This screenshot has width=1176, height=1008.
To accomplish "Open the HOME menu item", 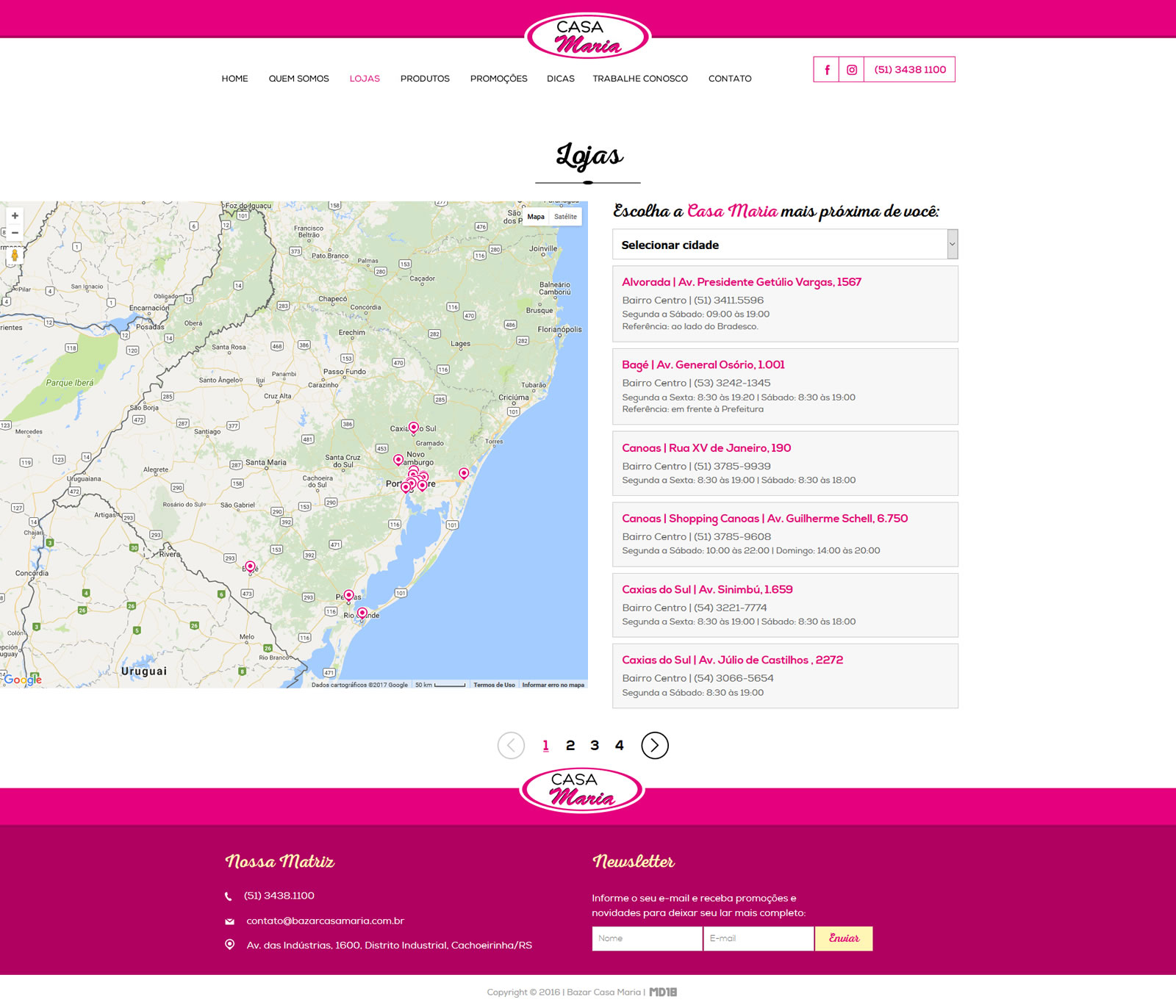I will [234, 79].
